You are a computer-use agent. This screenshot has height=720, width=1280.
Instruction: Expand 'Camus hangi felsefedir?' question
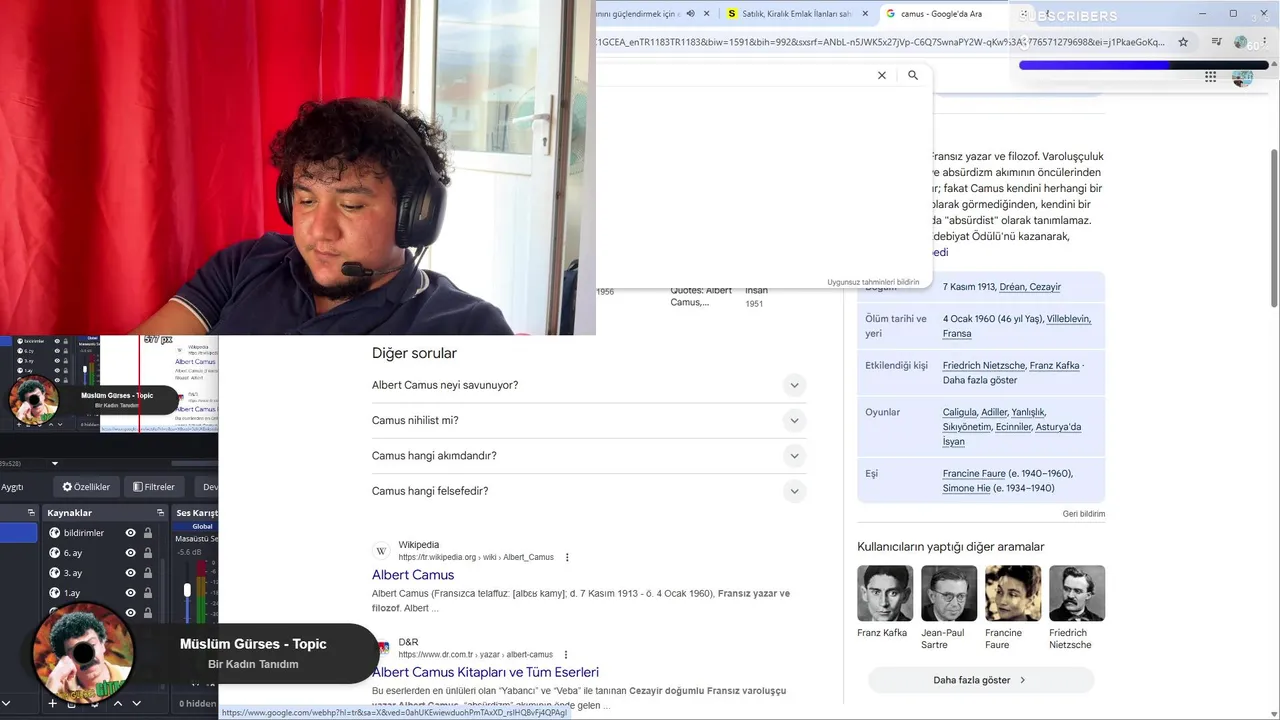(589, 491)
